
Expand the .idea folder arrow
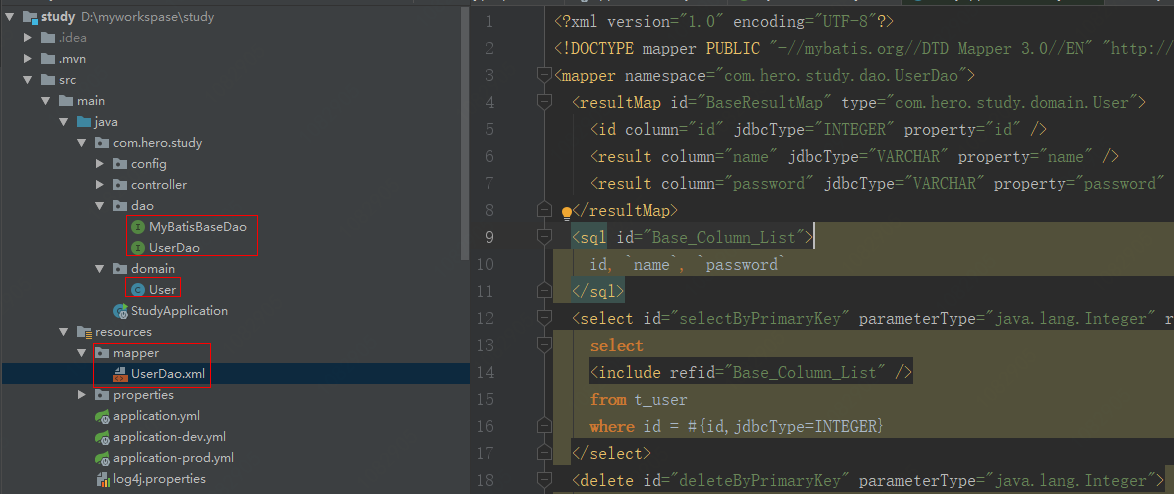[x=28, y=37]
